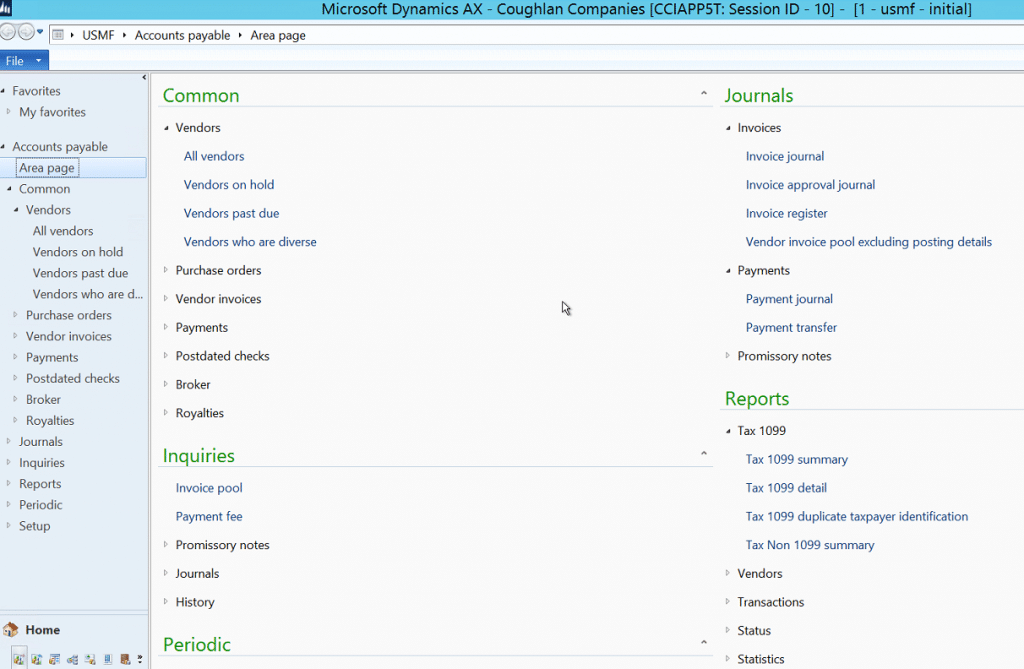Open the Invoice register link
This screenshot has height=669, width=1024.
click(x=786, y=214)
